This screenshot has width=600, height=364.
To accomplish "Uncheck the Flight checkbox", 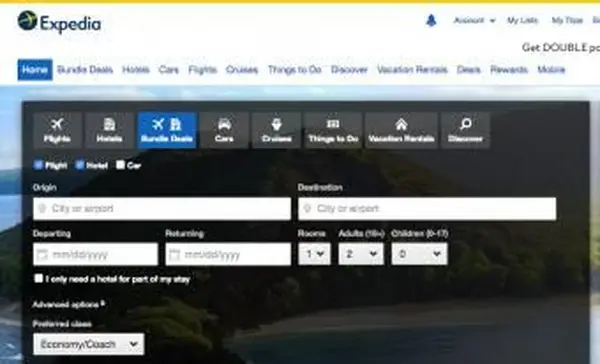I will click(38, 165).
